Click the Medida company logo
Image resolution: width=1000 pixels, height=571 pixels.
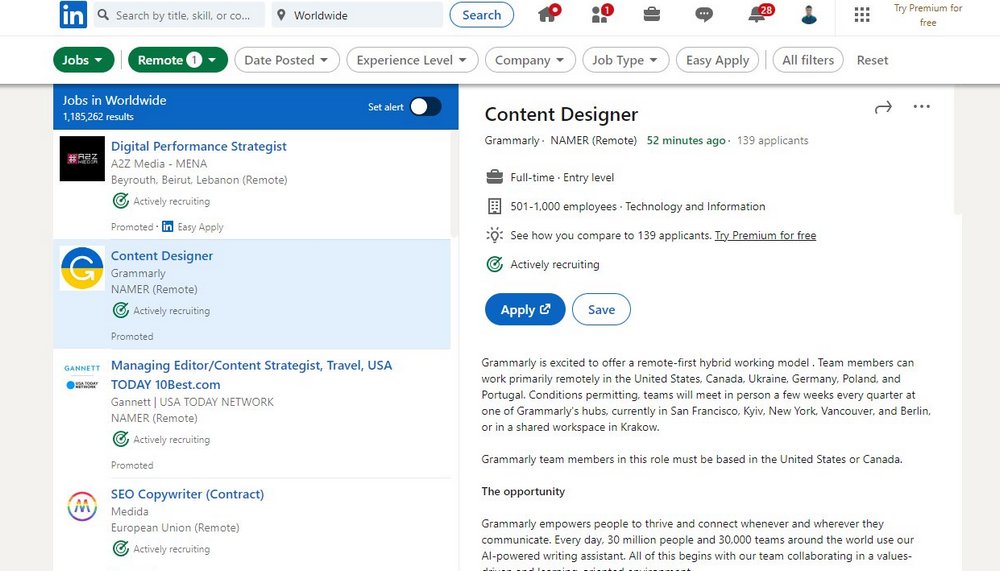click(82, 506)
